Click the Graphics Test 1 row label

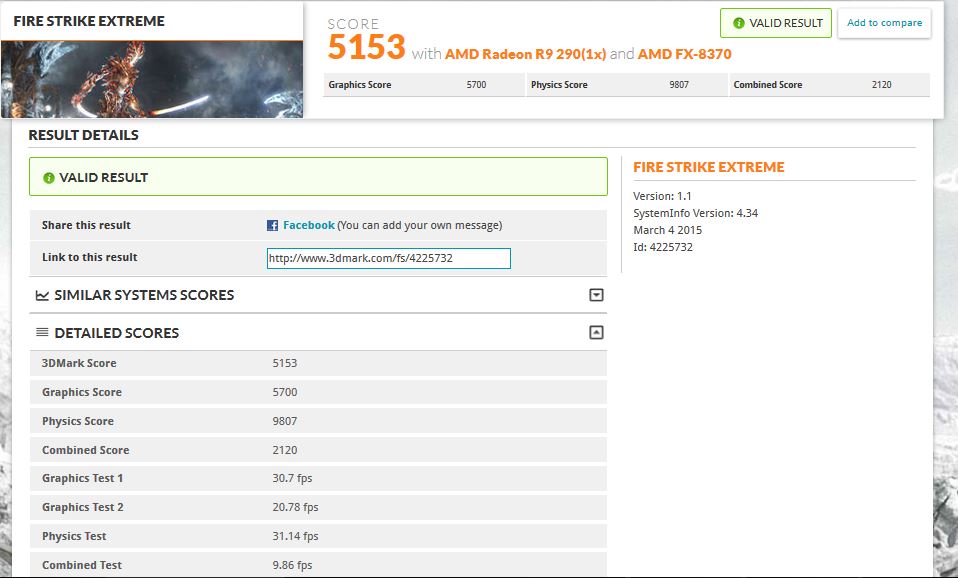coord(82,478)
